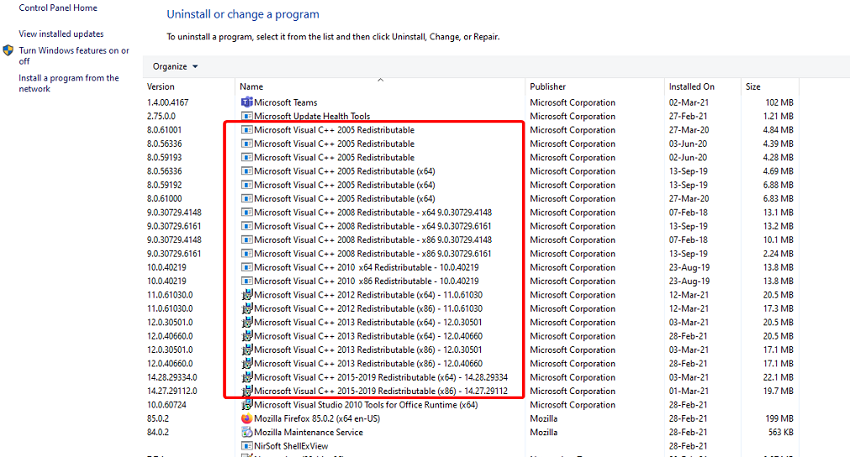The height and width of the screenshot is (457, 850).
Task: Click the Mozilla Maintenance Service icon
Action: (247, 432)
